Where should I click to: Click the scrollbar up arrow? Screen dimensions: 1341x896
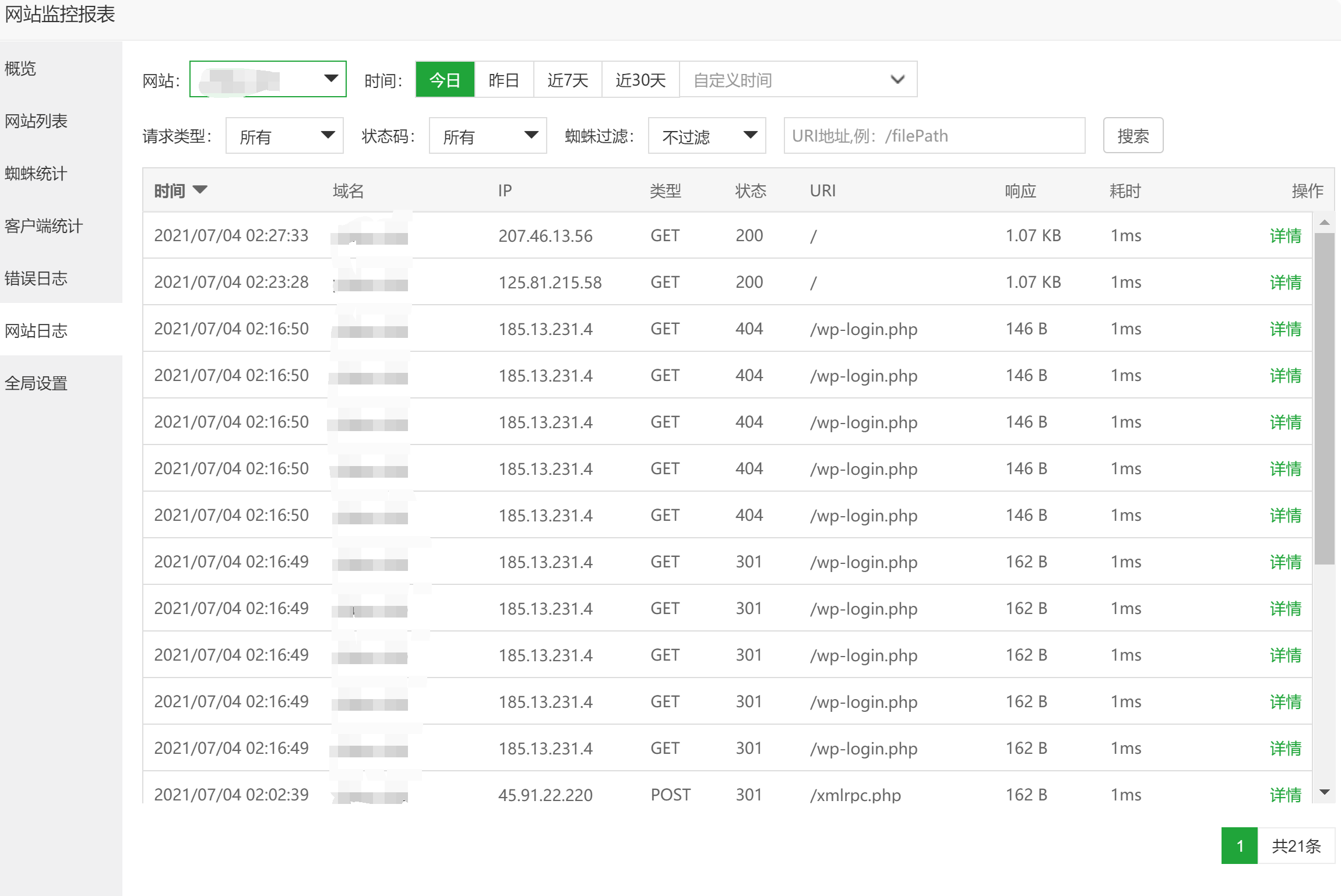1325,223
